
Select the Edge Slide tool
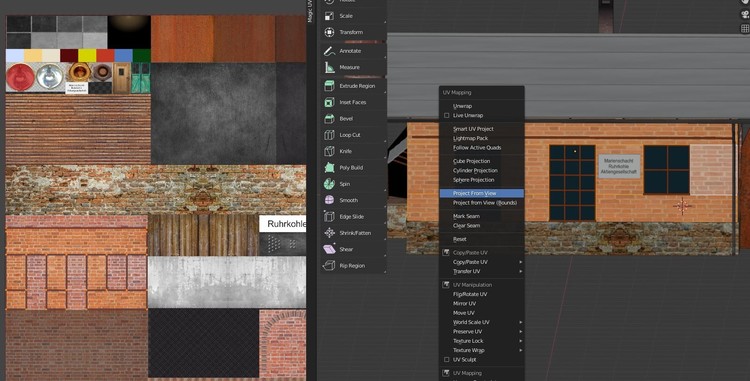353,217
